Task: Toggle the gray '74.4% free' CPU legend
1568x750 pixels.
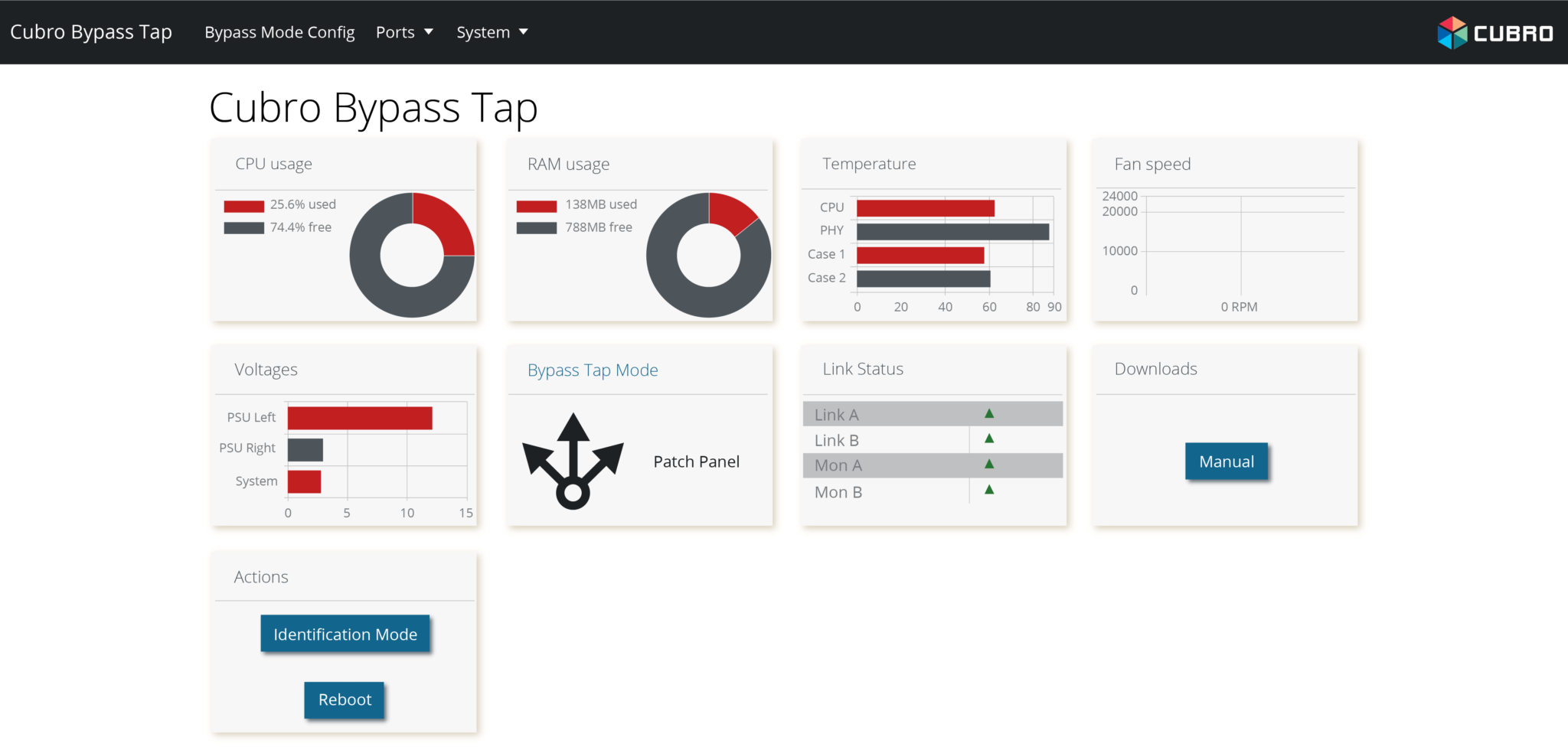Action: 278,228
